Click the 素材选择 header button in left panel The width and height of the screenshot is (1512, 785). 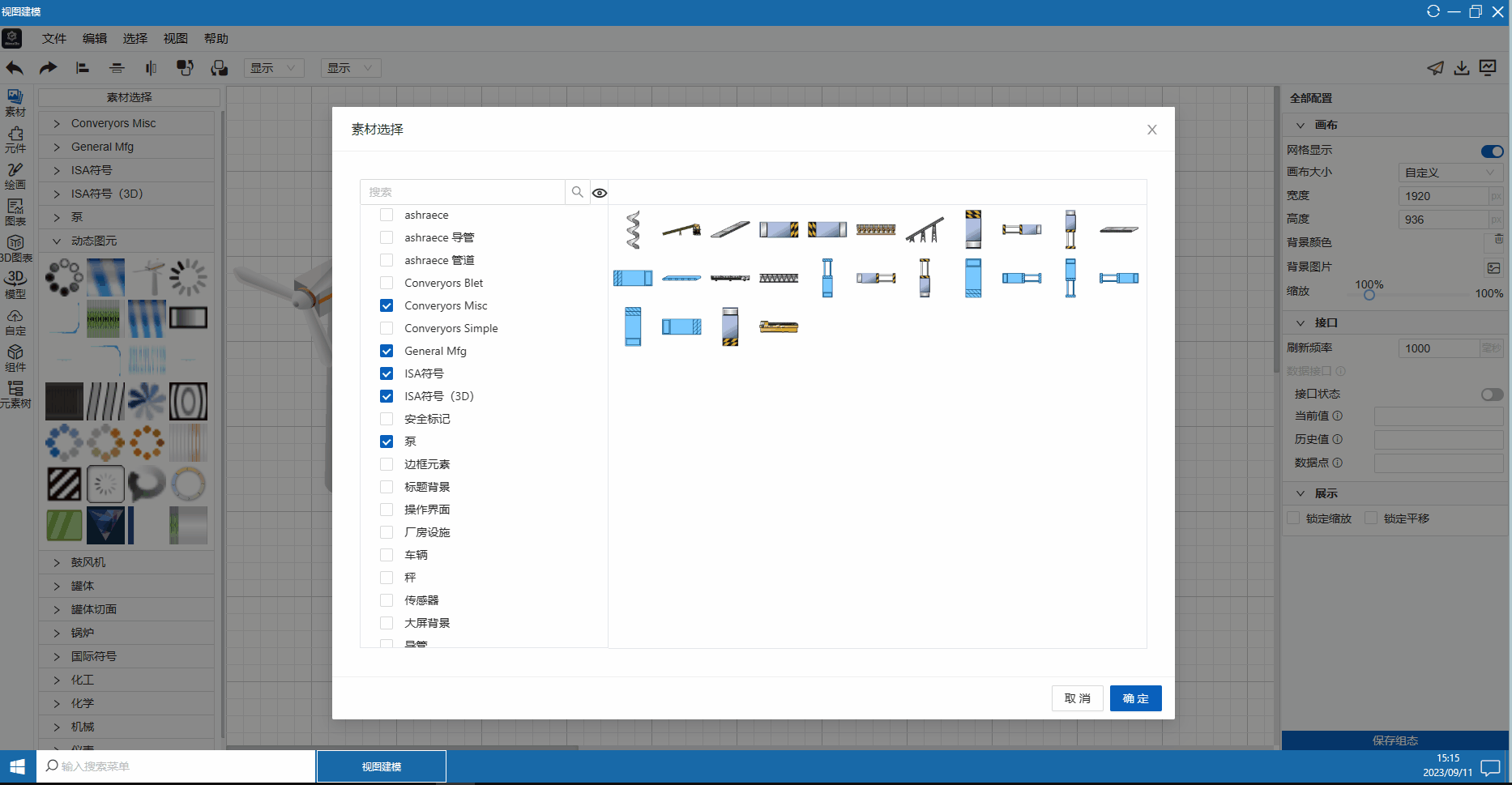130,97
